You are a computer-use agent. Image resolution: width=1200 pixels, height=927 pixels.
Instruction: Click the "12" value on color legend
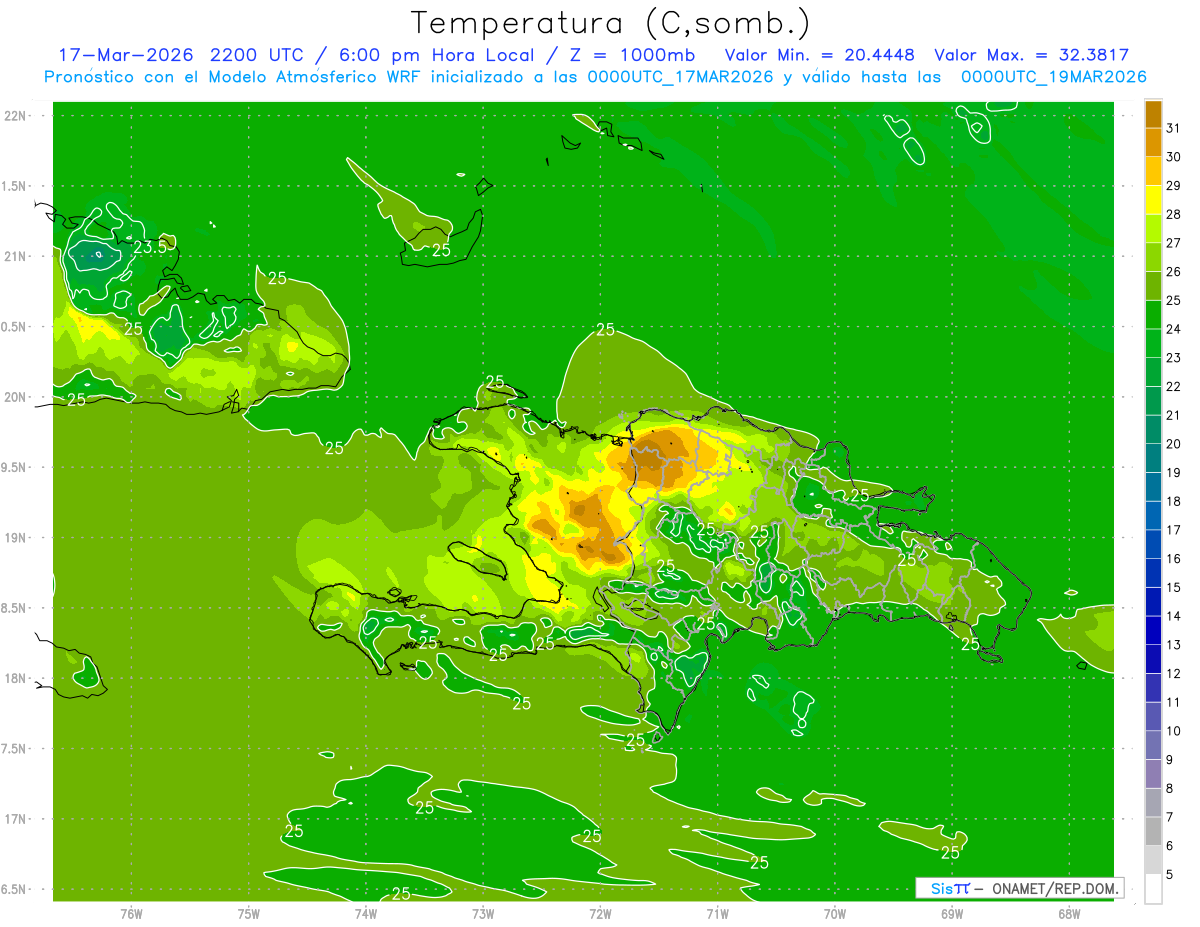1173,673
